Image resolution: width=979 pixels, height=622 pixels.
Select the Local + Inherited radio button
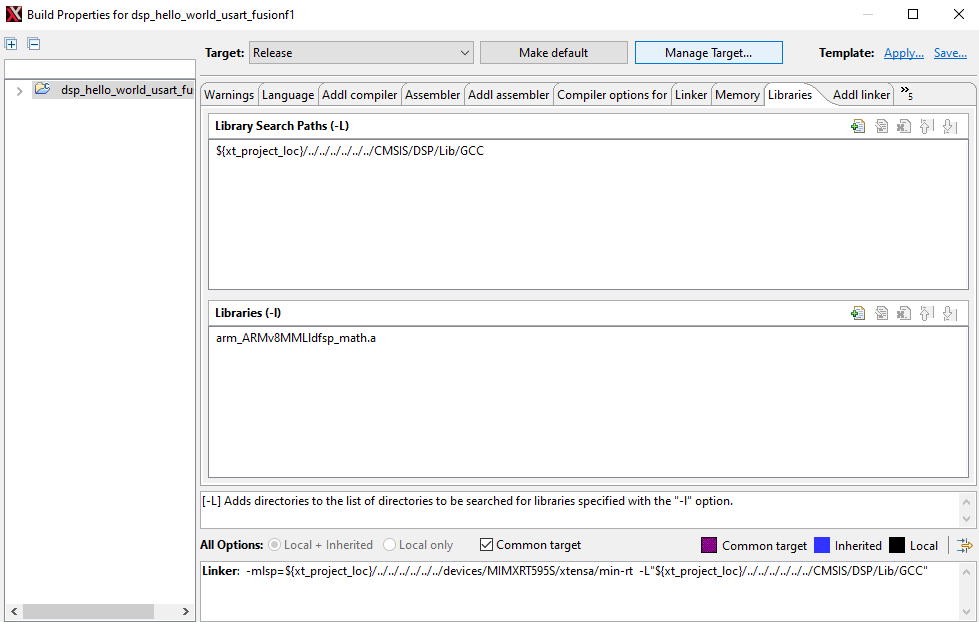[274, 545]
